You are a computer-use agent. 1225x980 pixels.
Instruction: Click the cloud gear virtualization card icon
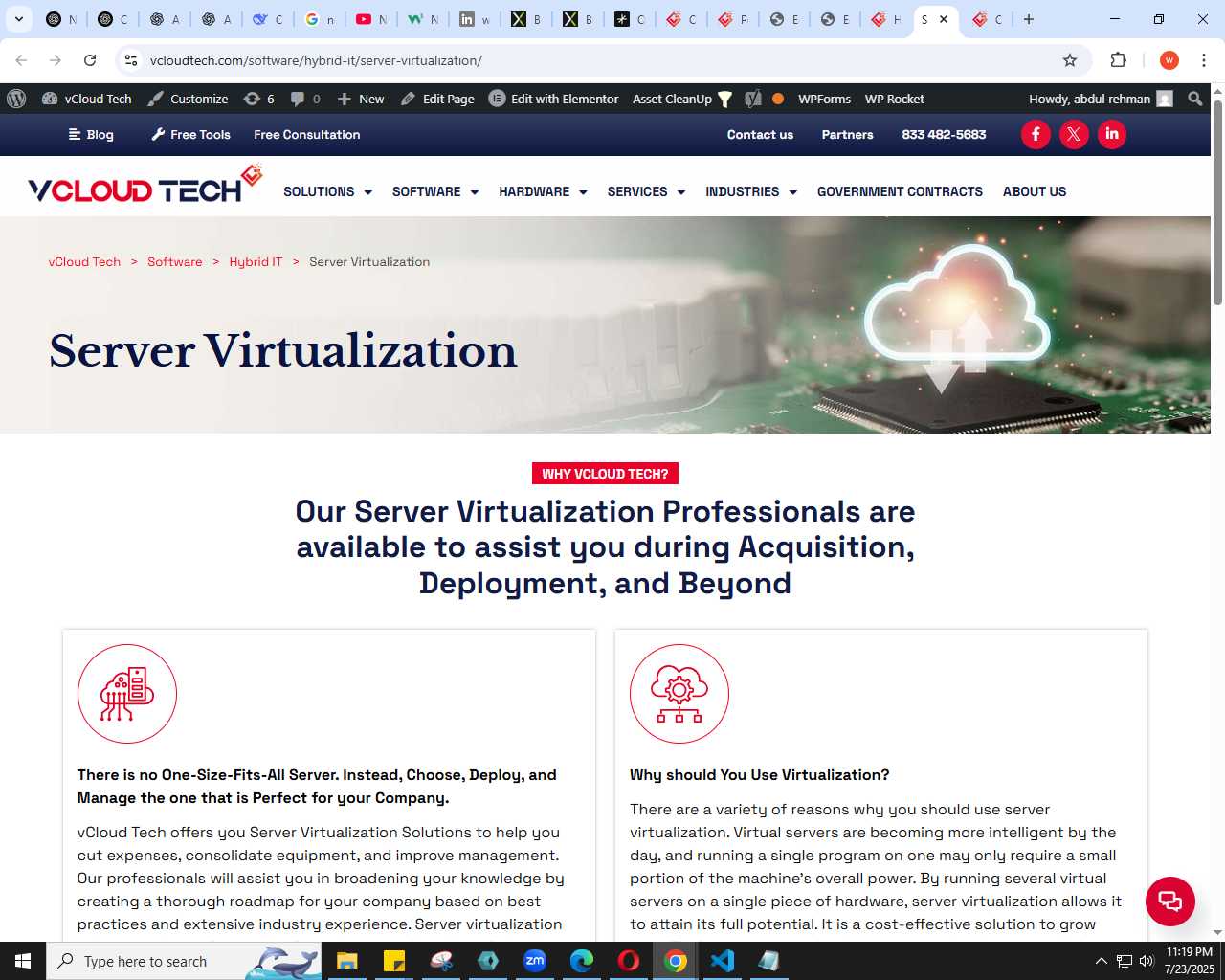click(x=679, y=694)
